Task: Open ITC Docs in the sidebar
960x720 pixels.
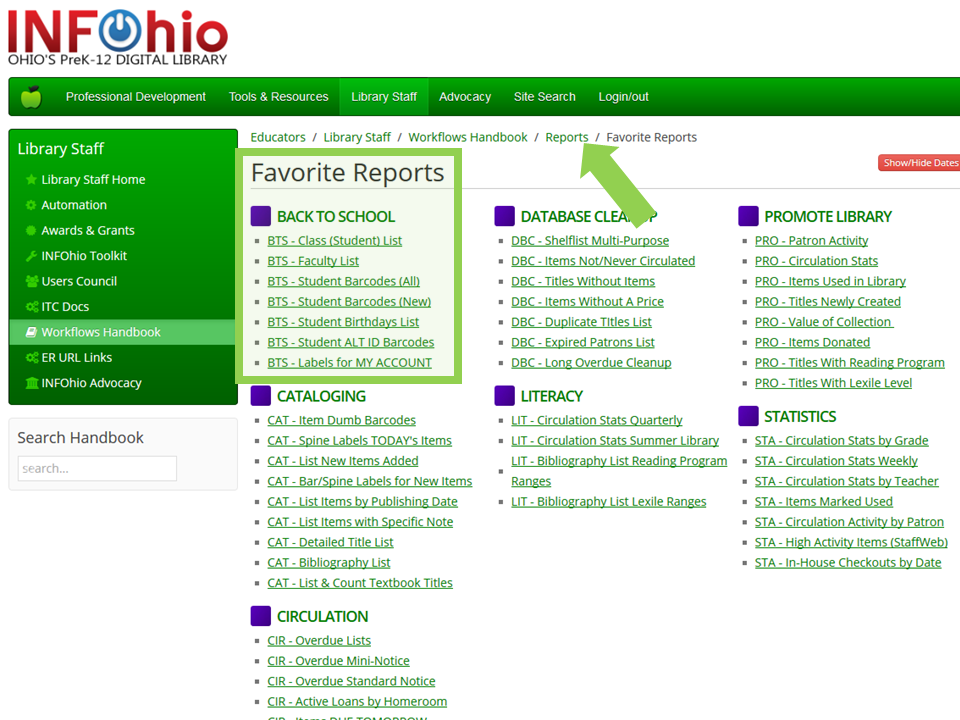Action: point(66,307)
